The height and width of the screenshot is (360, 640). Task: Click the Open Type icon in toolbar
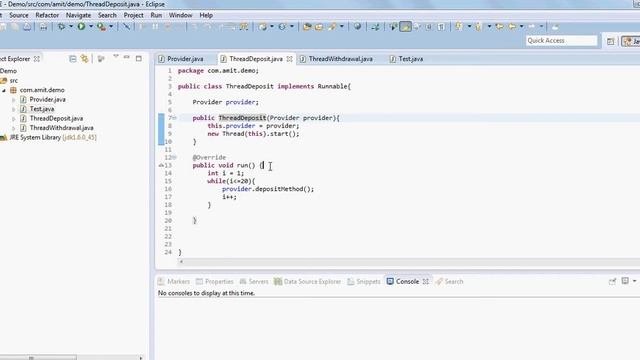(x=307, y=27)
